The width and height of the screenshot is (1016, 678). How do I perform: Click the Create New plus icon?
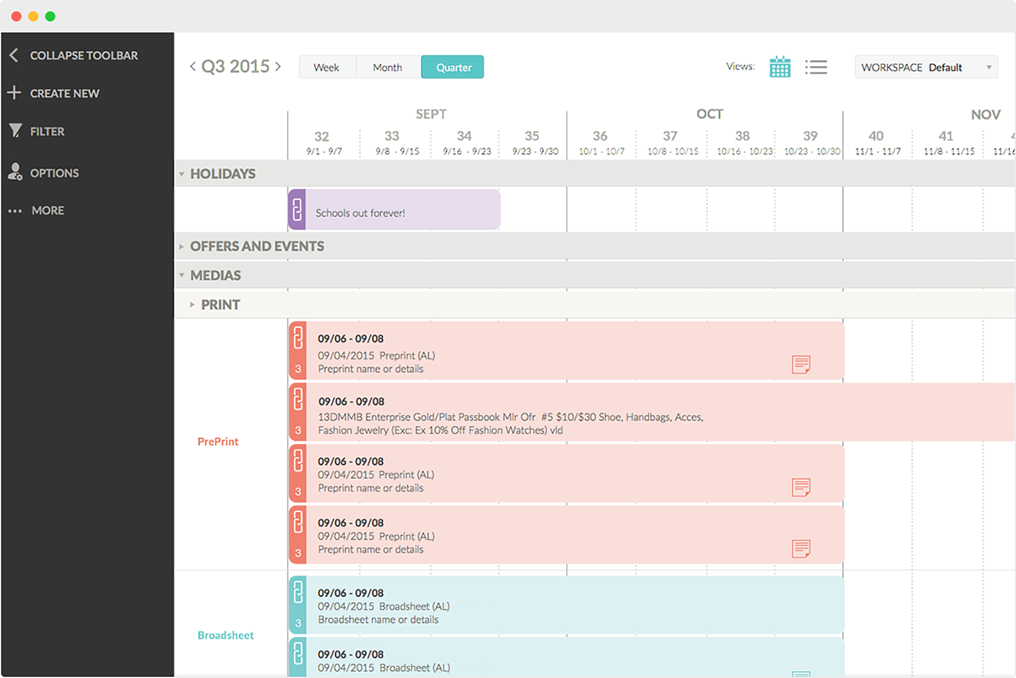14,93
